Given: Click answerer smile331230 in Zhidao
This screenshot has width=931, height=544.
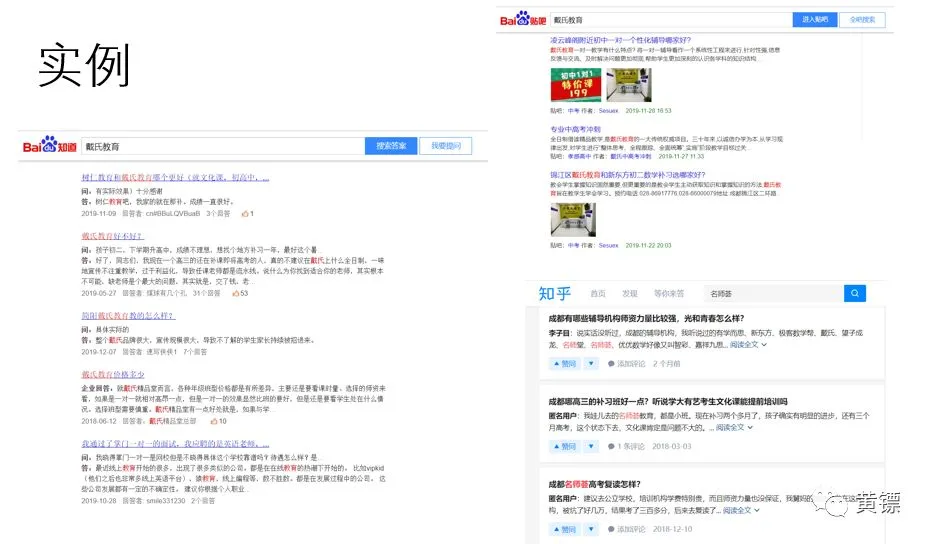Looking at the screenshot, I should pos(166,501).
